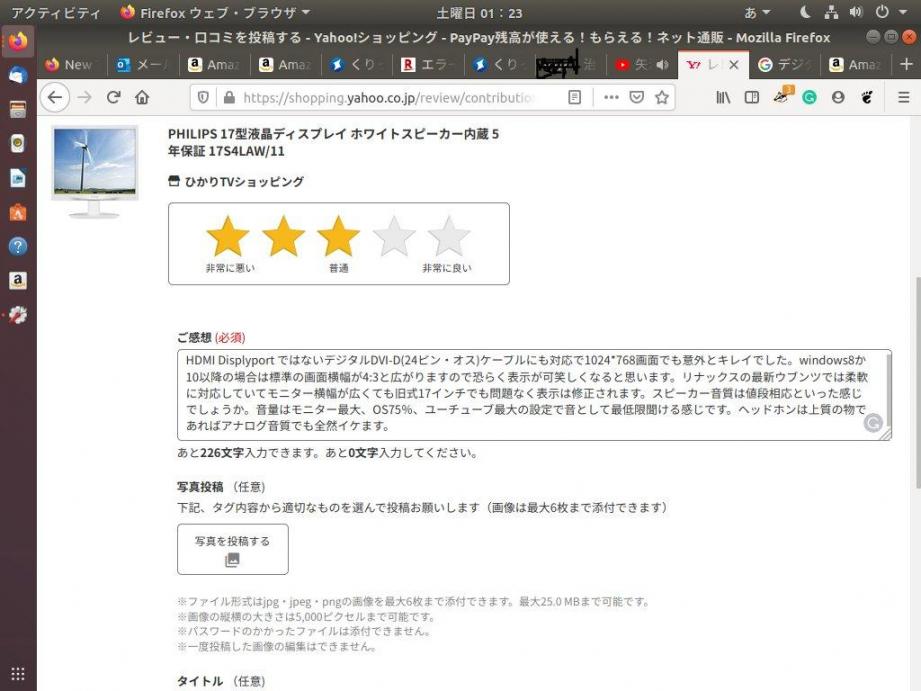
Task: Open アクティビティ overview in top bar
Action: click(56, 13)
